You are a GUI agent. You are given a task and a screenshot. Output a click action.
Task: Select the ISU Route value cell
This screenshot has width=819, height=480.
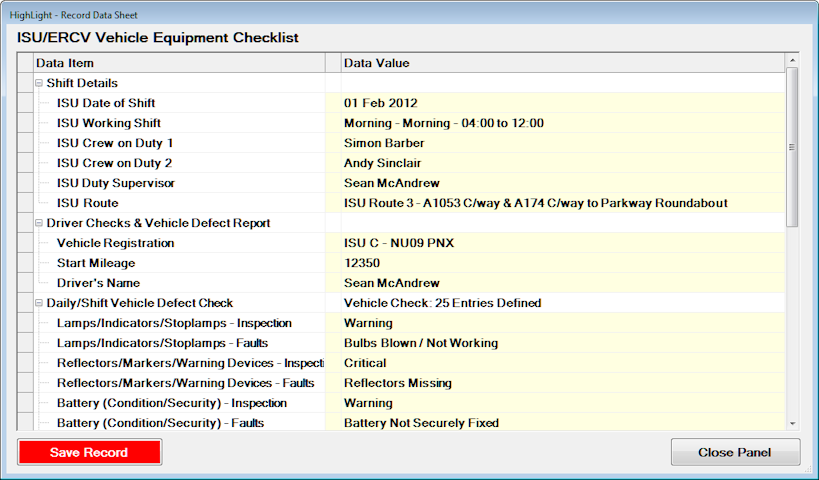pos(560,203)
